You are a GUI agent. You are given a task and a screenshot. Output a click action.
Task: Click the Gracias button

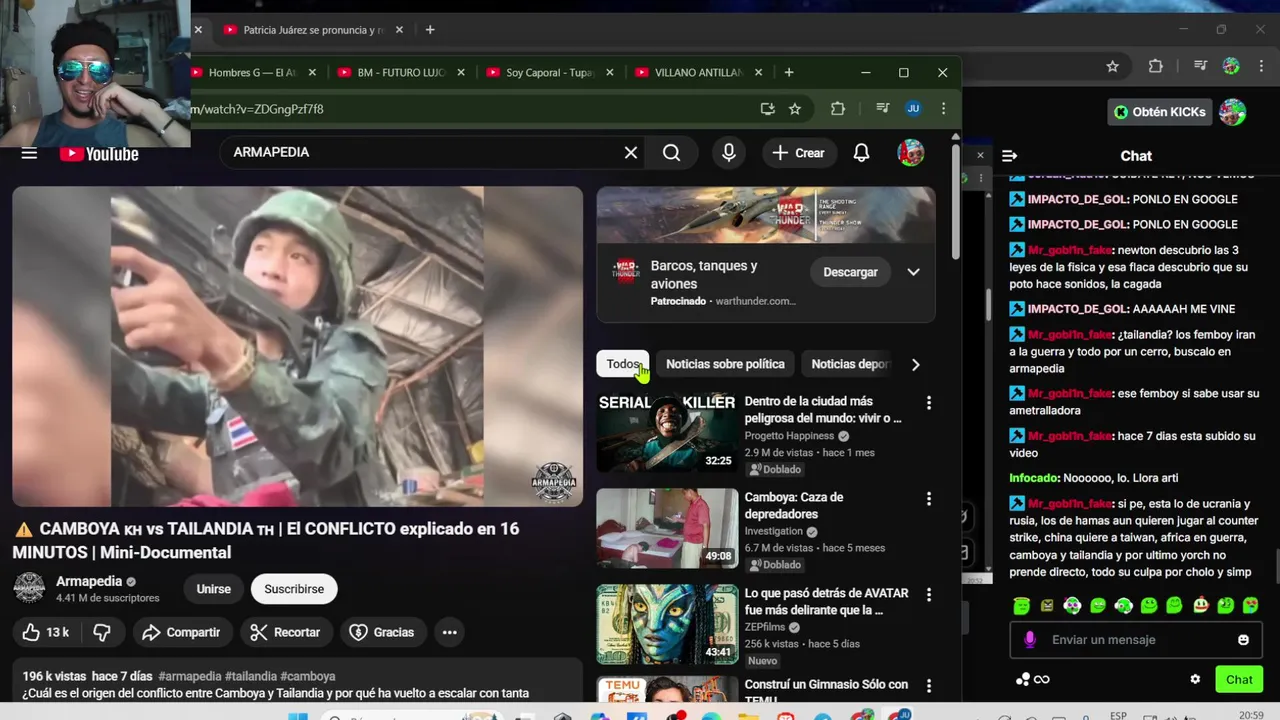[382, 632]
